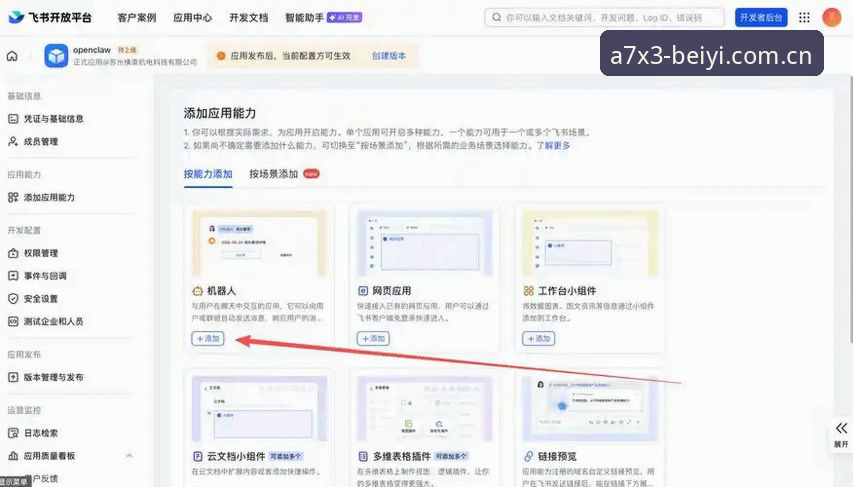Open the apps grid icon
This screenshot has width=853, height=487.
coord(804,17)
